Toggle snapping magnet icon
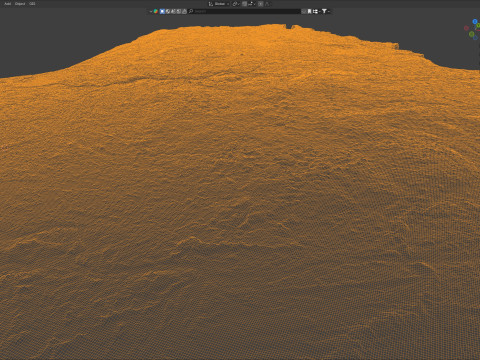 click(244, 4)
